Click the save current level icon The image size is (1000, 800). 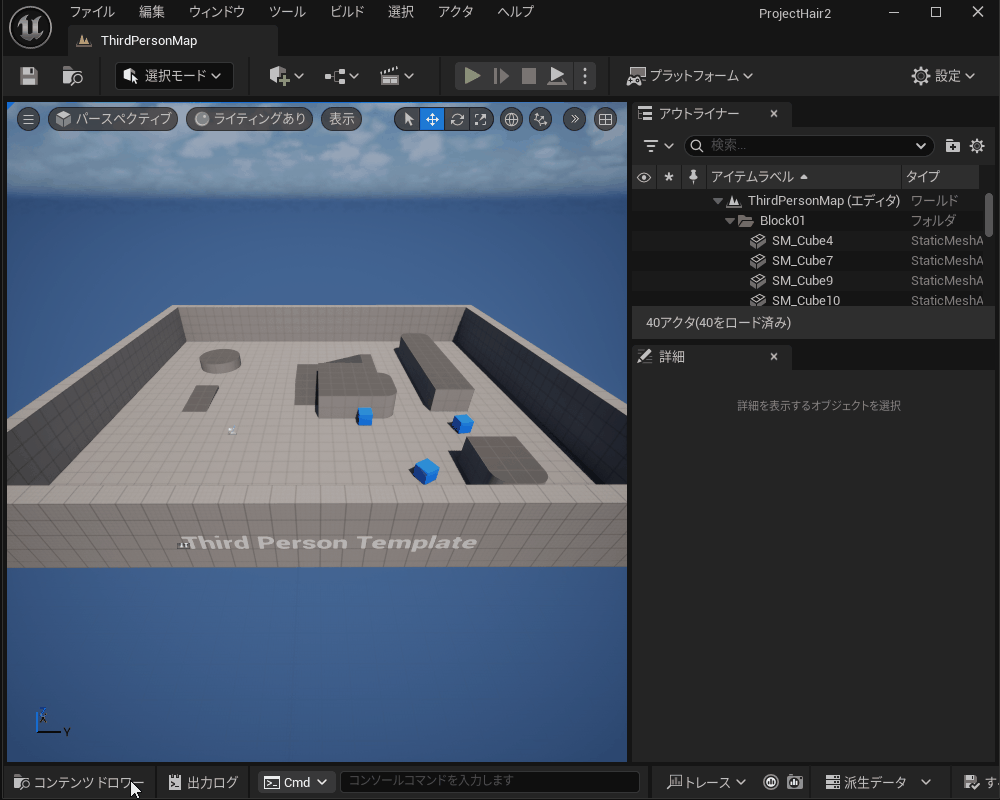pyautogui.click(x=29, y=76)
